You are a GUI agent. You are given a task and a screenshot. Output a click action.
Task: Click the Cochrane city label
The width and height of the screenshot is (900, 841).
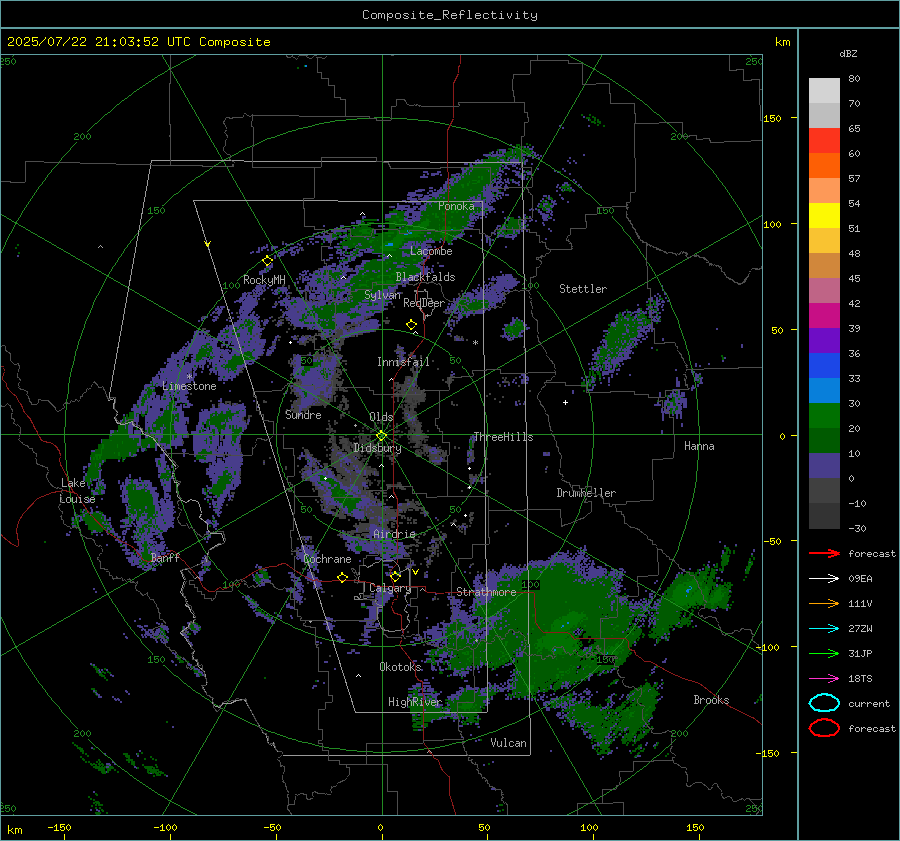[327, 559]
